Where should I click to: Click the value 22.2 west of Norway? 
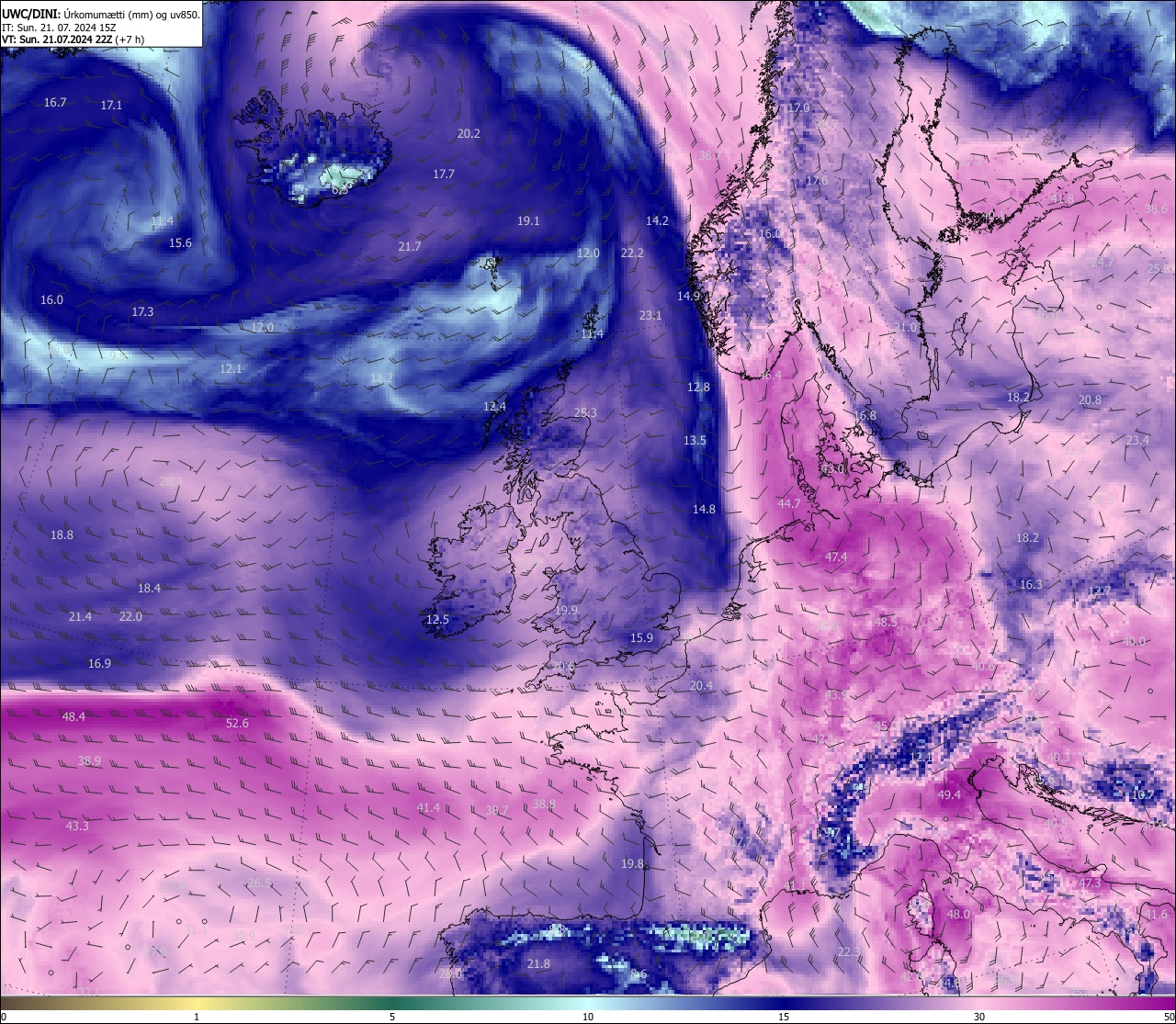pos(632,253)
